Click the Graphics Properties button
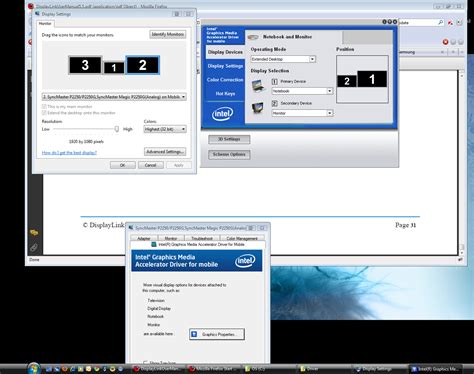Viewport: 474px width, 374px height. [x=217, y=334]
